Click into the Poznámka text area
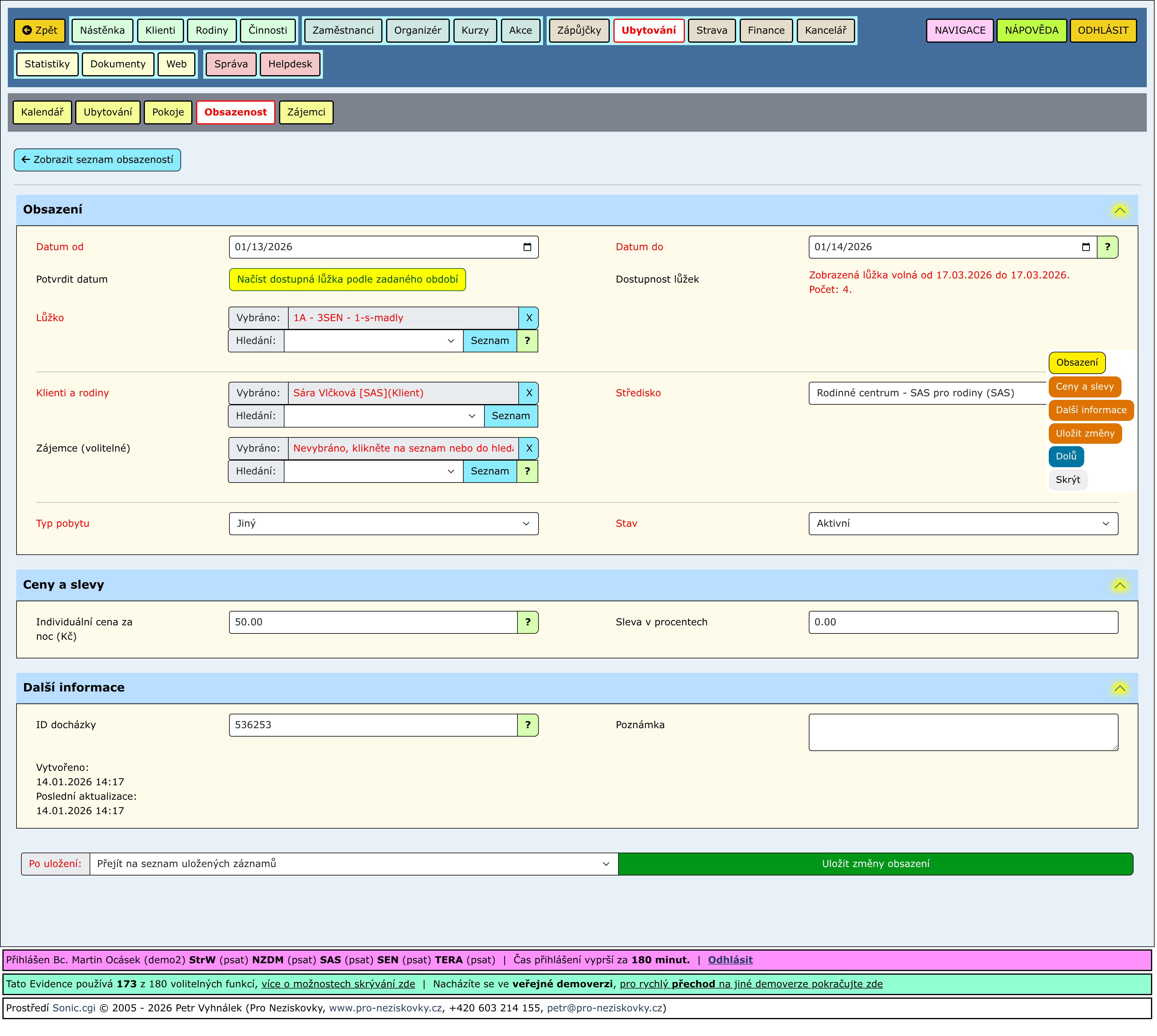The width and height of the screenshot is (1157, 1036). tap(963, 733)
